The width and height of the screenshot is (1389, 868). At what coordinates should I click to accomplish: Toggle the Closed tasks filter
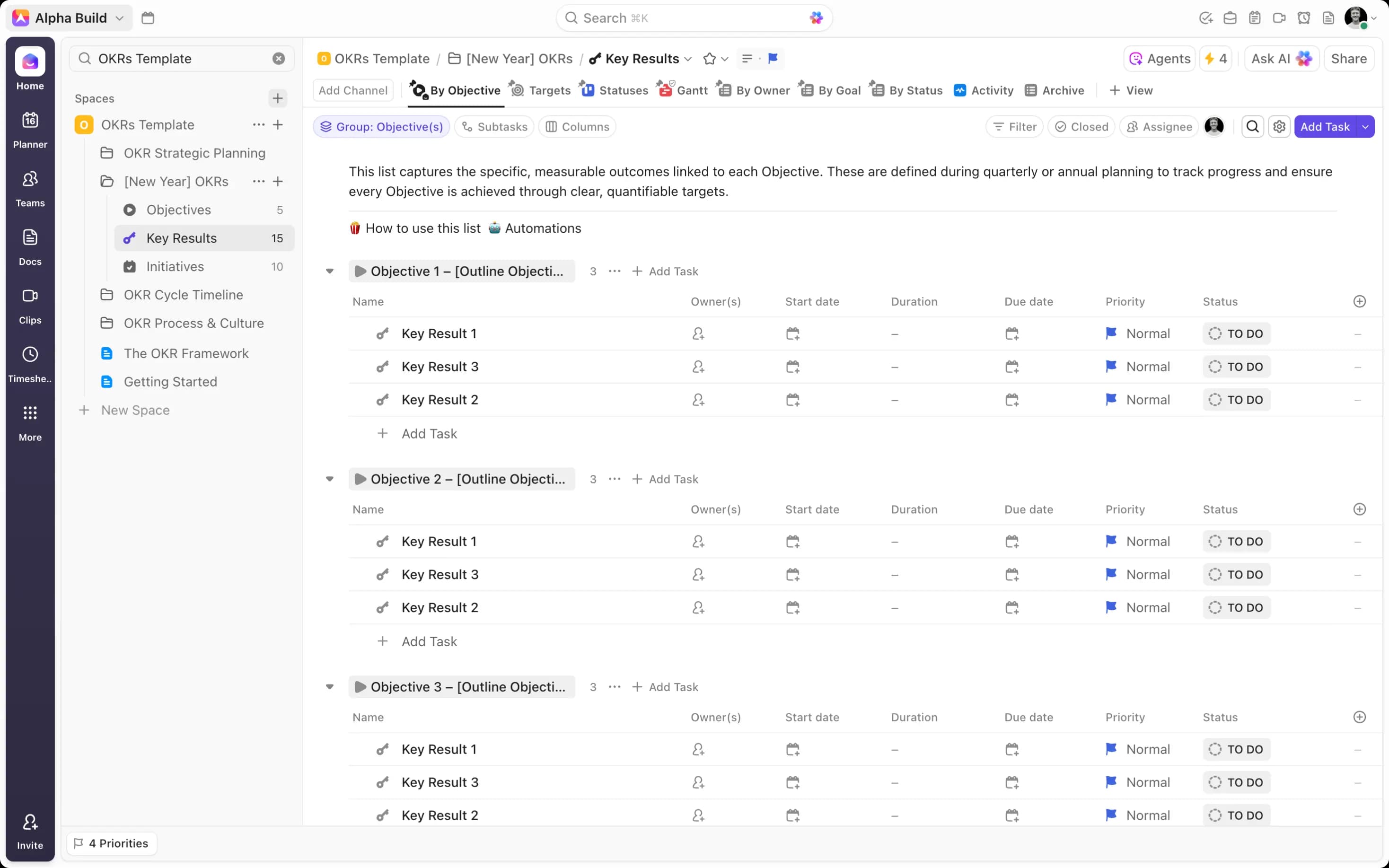click(1081, 127)
